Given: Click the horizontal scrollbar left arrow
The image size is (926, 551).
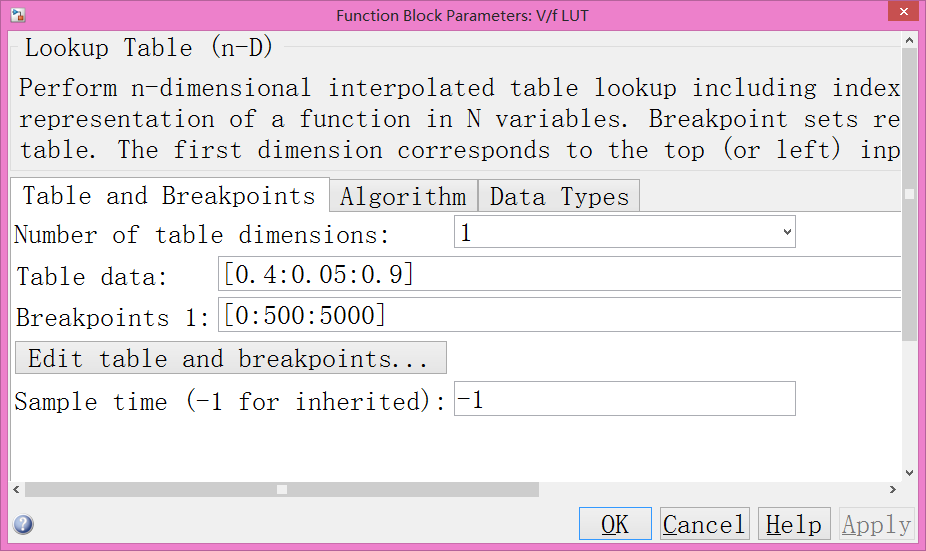Looking at the screenshot, I should pos(17,489).
